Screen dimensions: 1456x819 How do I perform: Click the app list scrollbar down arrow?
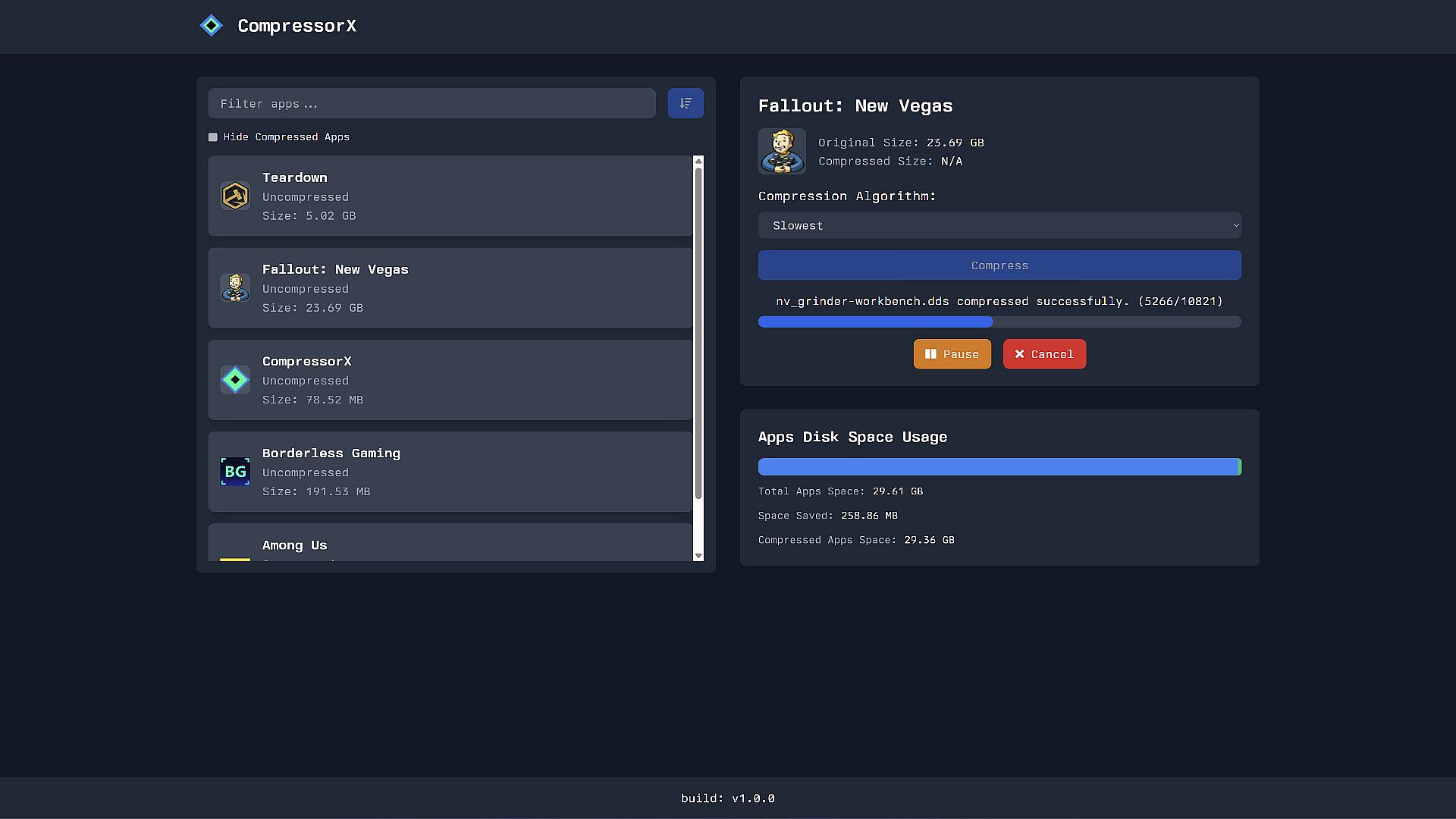coord(698,556)
